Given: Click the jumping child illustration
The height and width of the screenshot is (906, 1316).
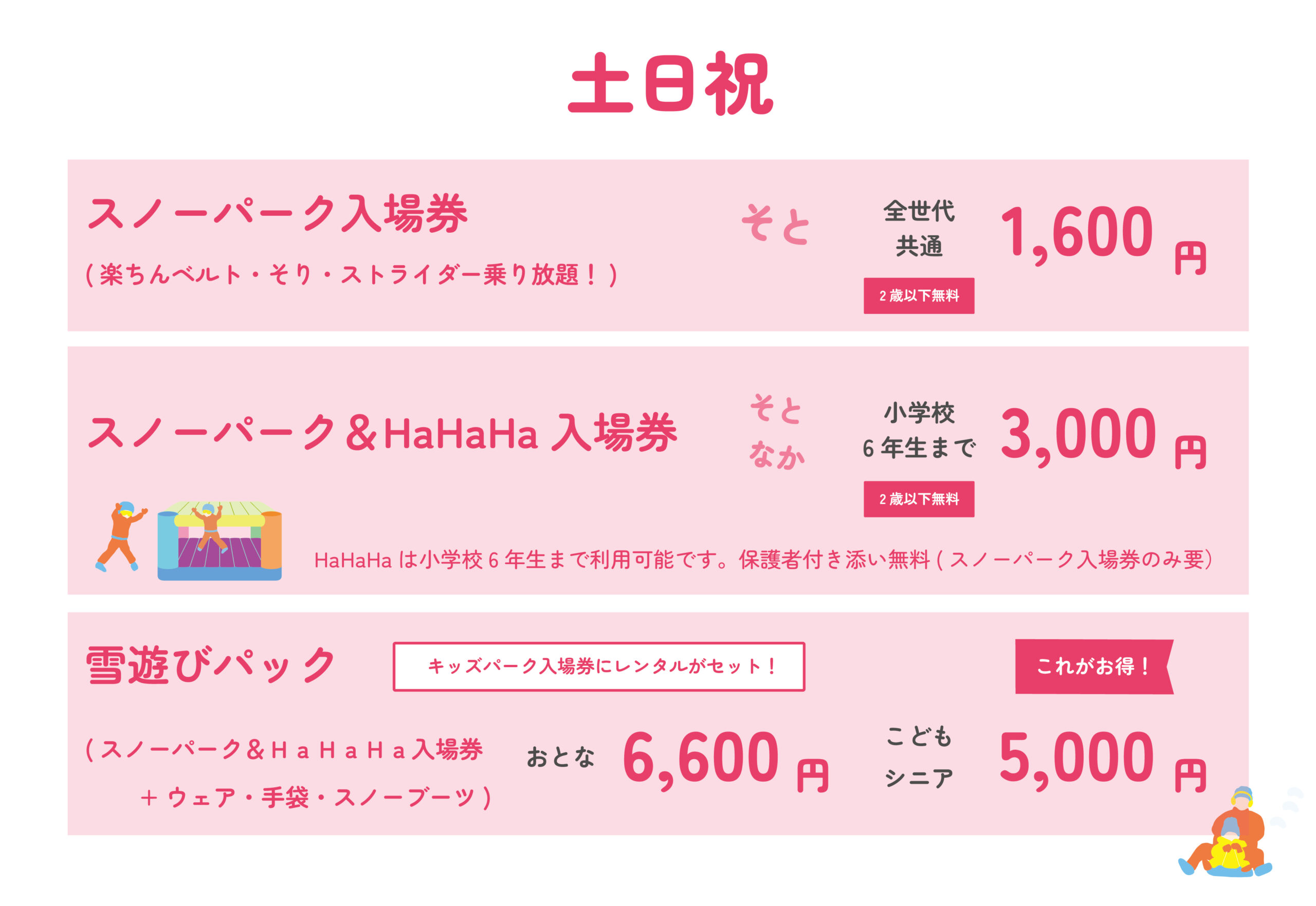Looking at the screenshot, I should point(121,535).
